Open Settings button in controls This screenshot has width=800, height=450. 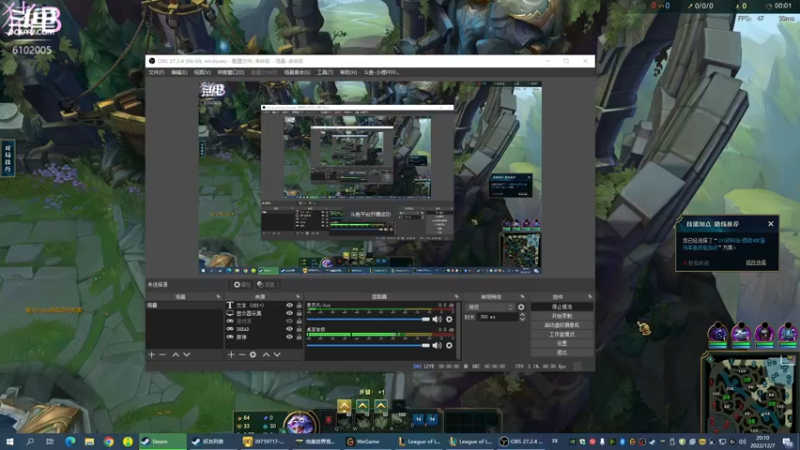click(x=562, y=344)
